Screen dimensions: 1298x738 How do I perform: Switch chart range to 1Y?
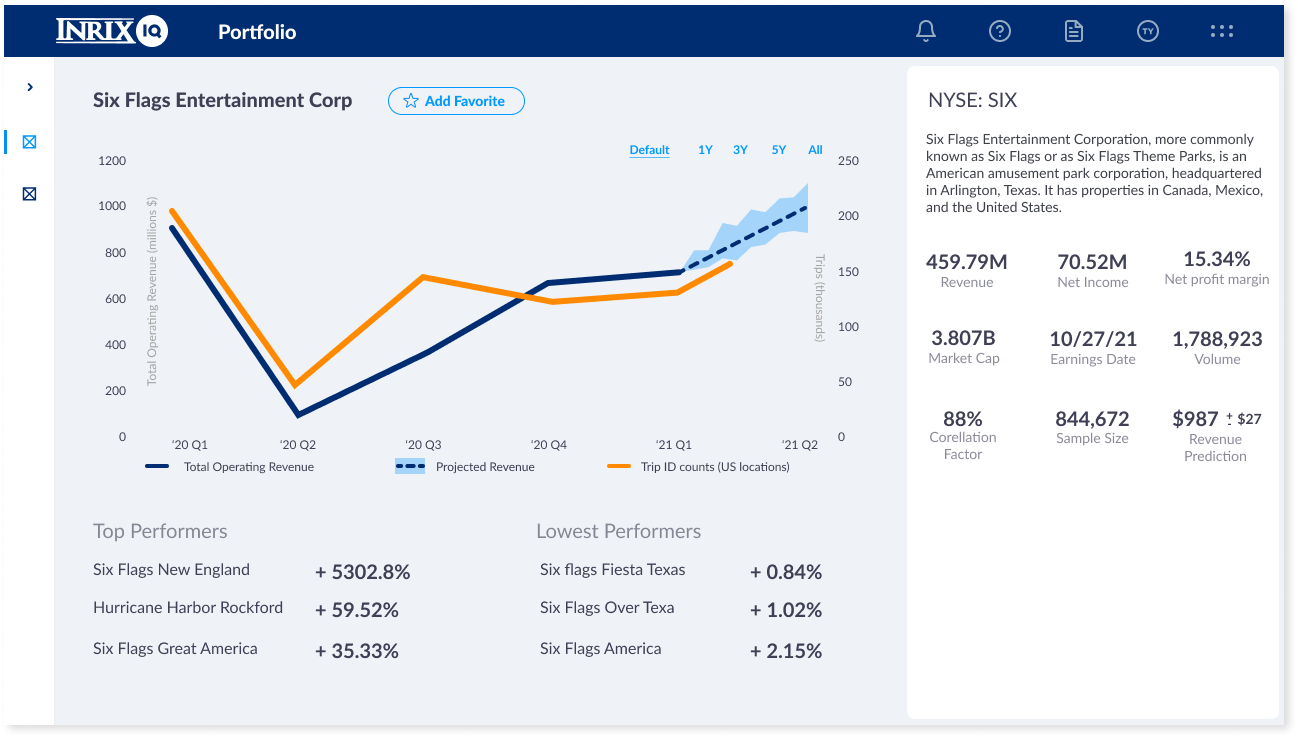point(705,150)
